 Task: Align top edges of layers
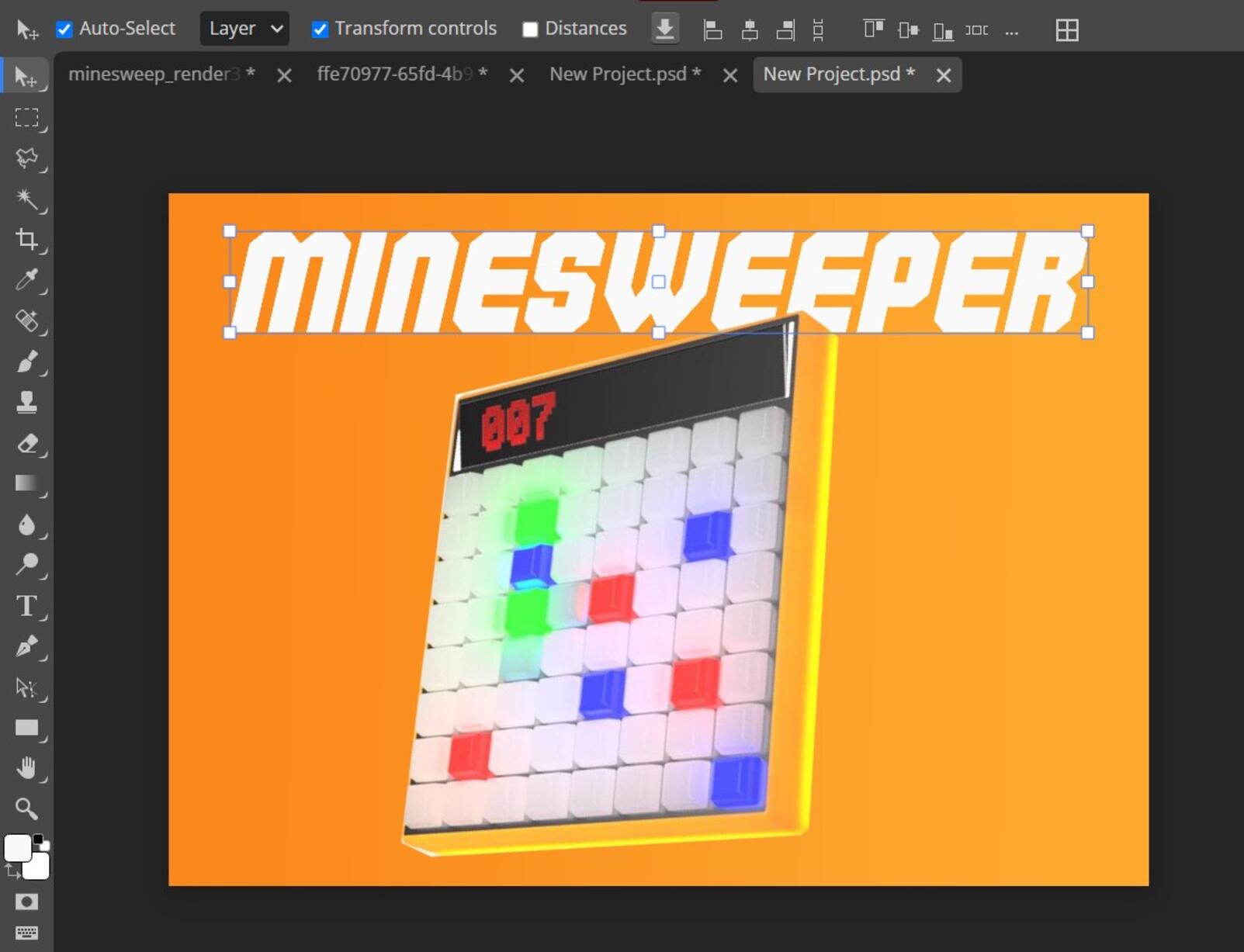pyautogui.click(x=873, y=30)
